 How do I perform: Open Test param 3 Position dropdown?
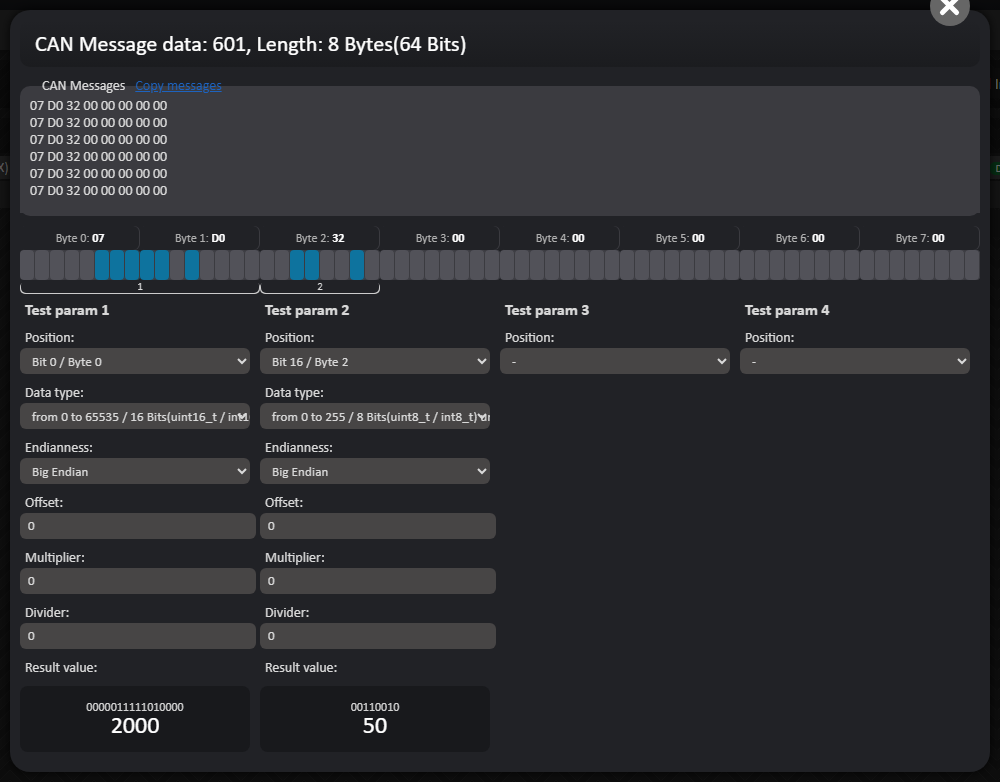click(x=615, y=361)
